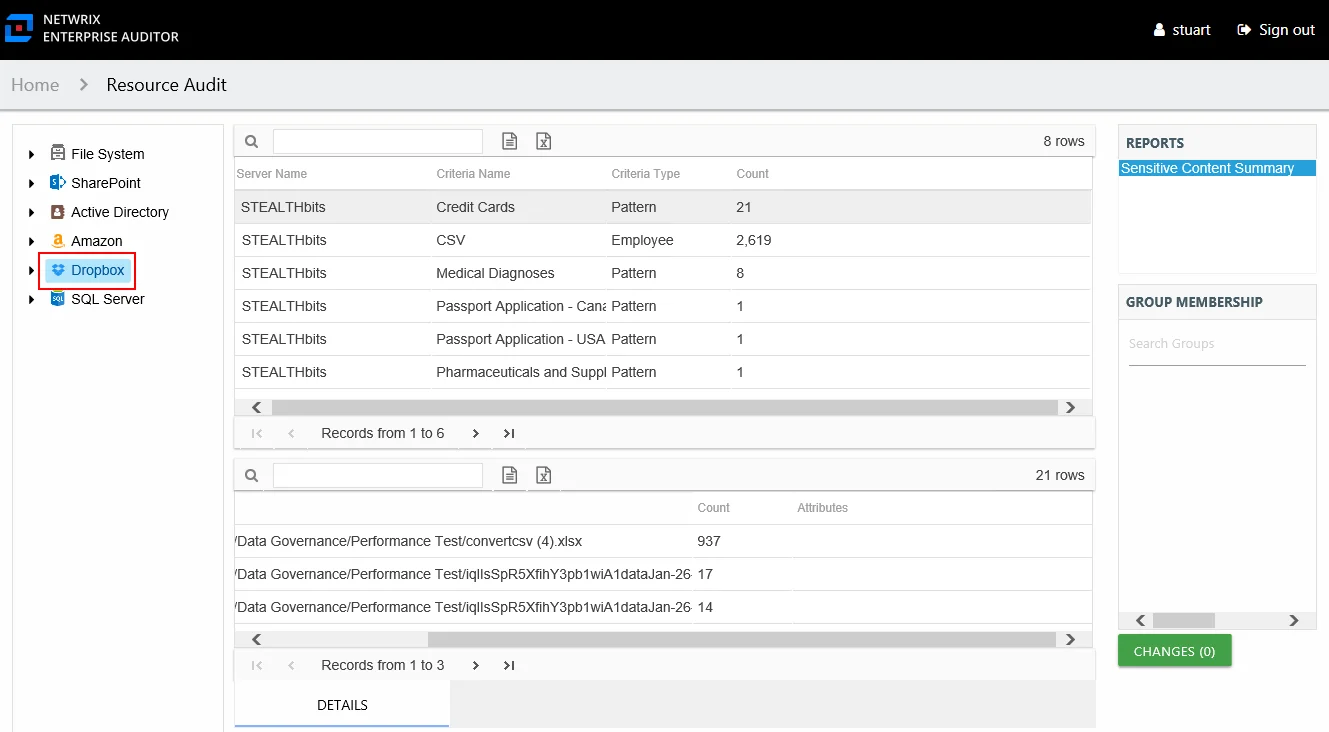This screenshot has width=1329, height=732.
Task: Click the Active Directory icon
Action: click(58, 211)
